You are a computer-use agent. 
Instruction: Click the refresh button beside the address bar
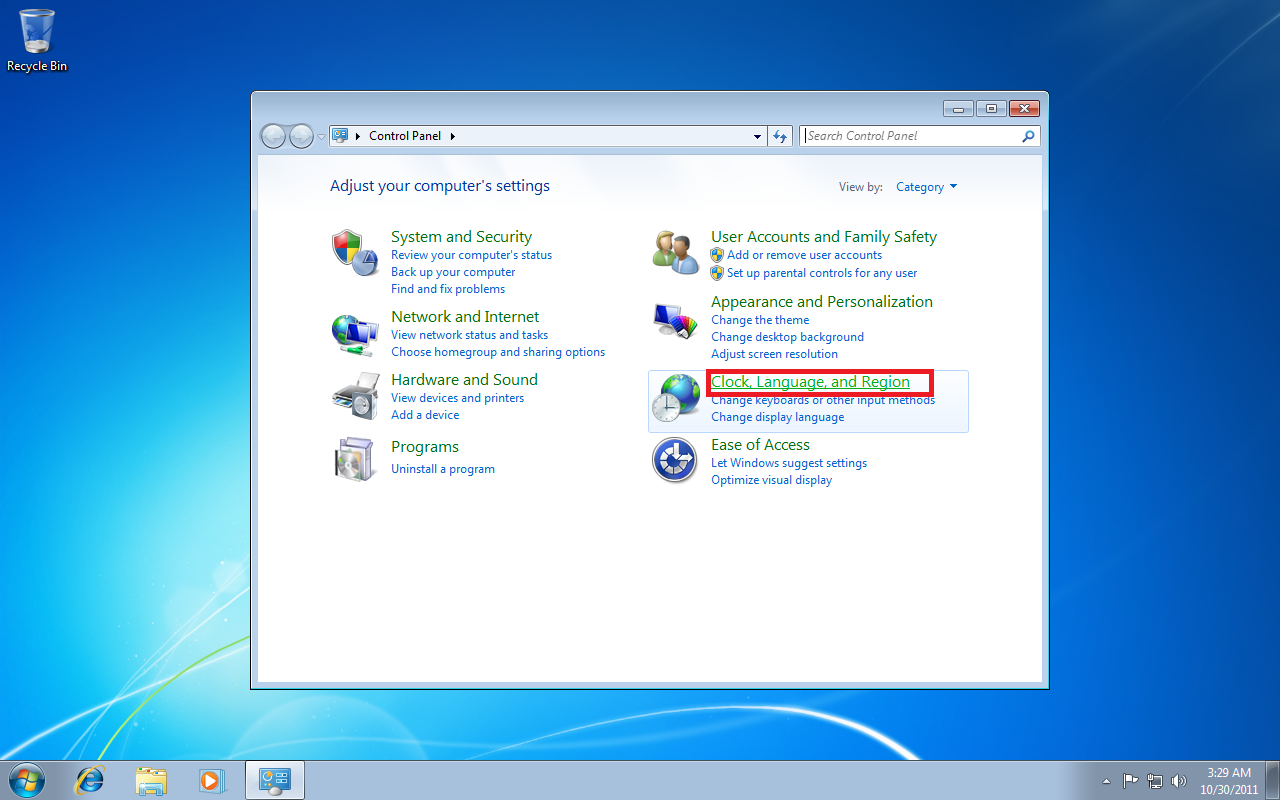(x=781, y=136)
